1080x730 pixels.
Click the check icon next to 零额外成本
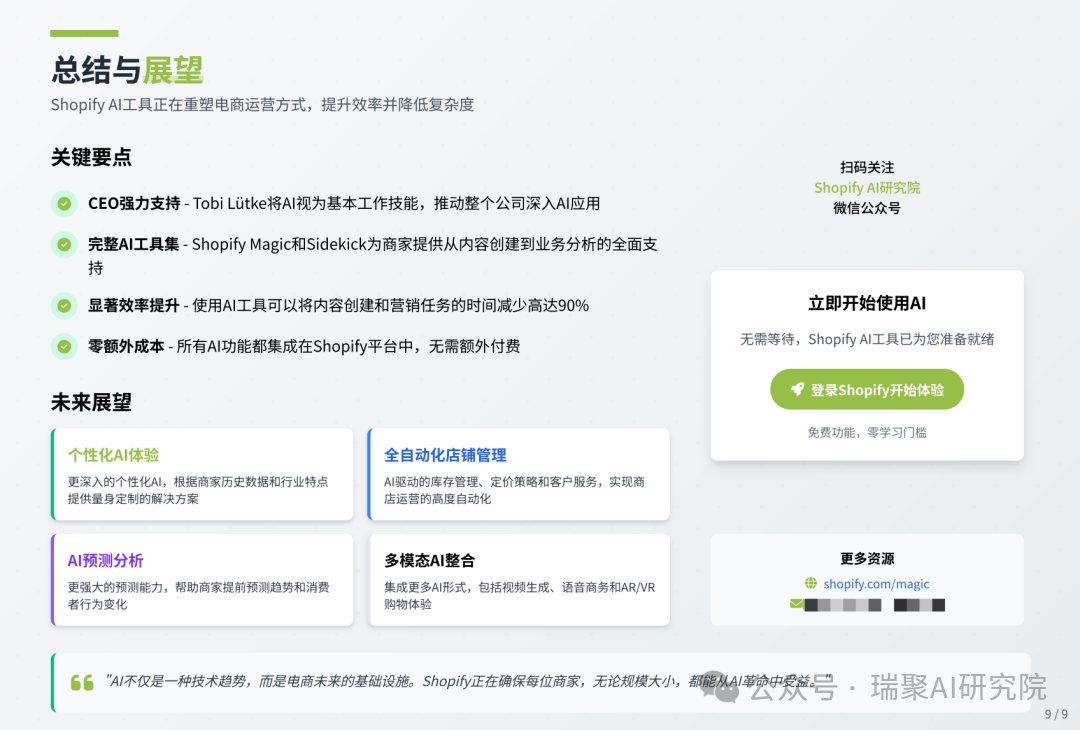click(64, 346)
